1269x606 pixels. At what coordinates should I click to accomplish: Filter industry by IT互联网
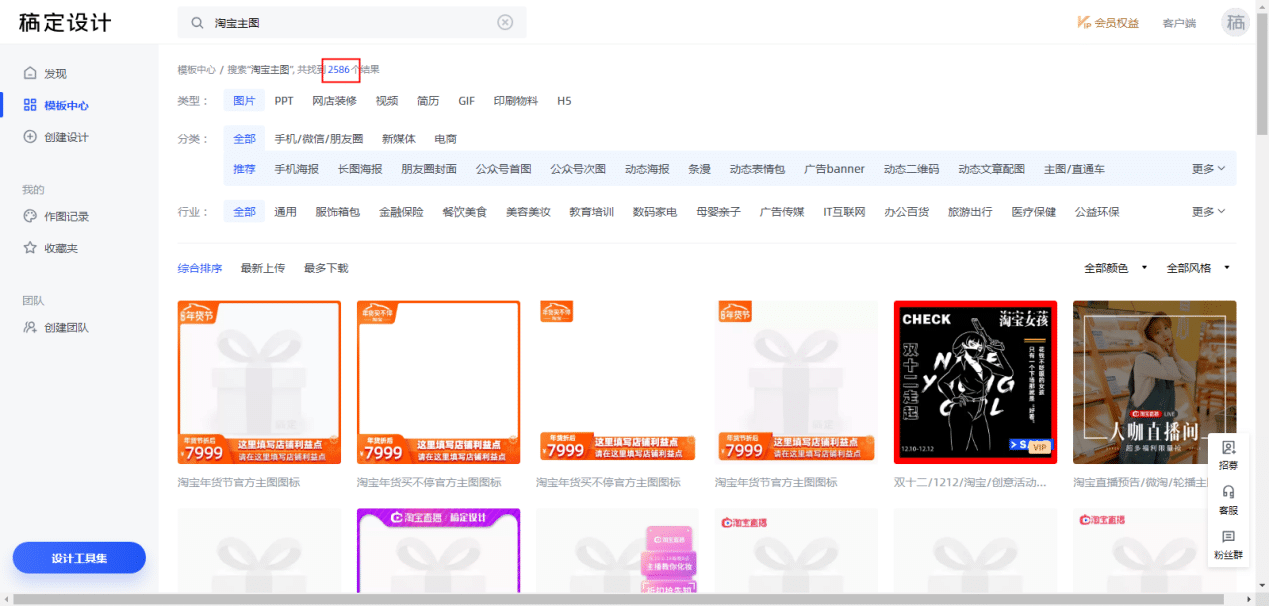click(844, 212)
